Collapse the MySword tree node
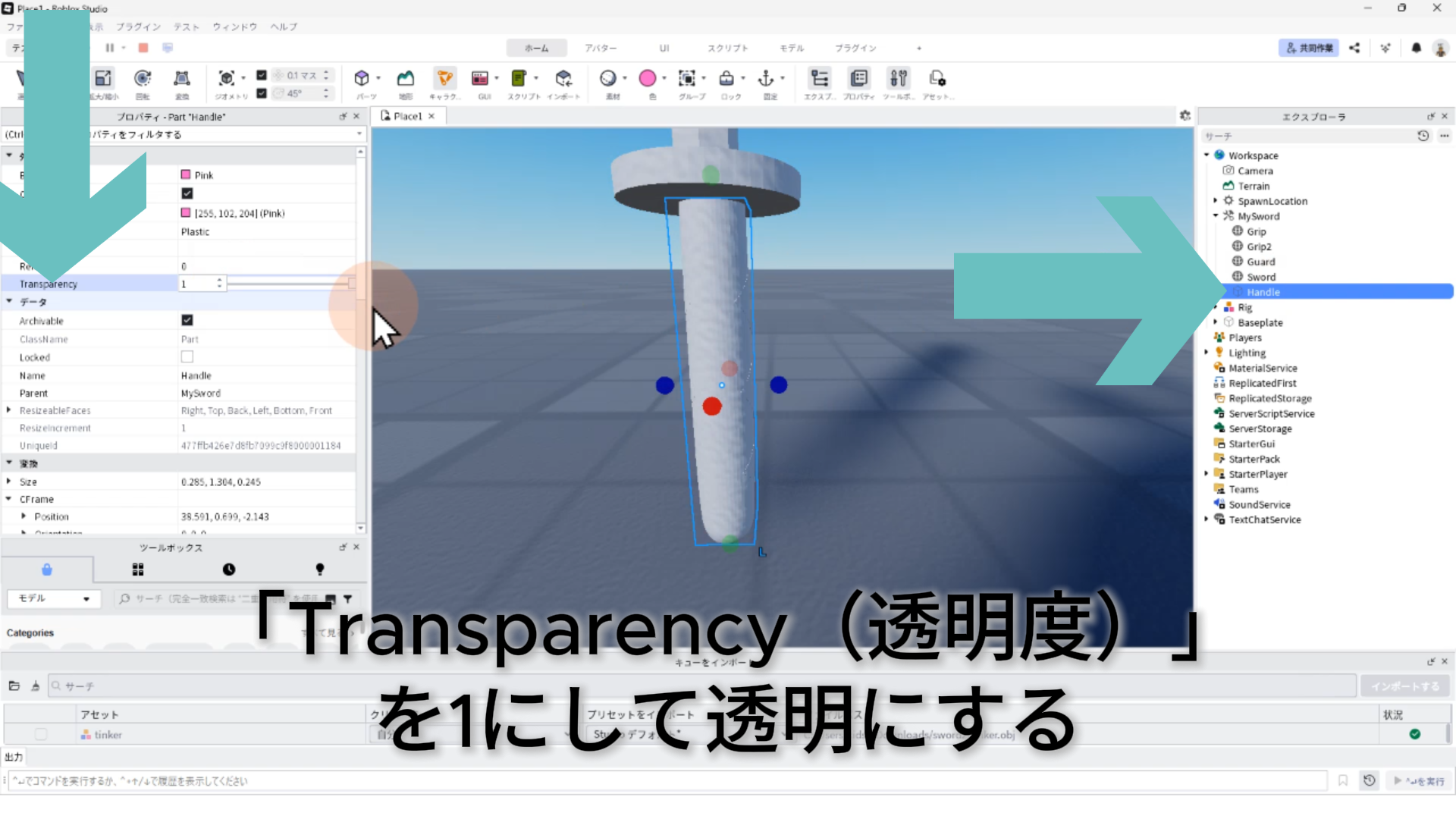1456x819 pixels. click(1216, 216)
